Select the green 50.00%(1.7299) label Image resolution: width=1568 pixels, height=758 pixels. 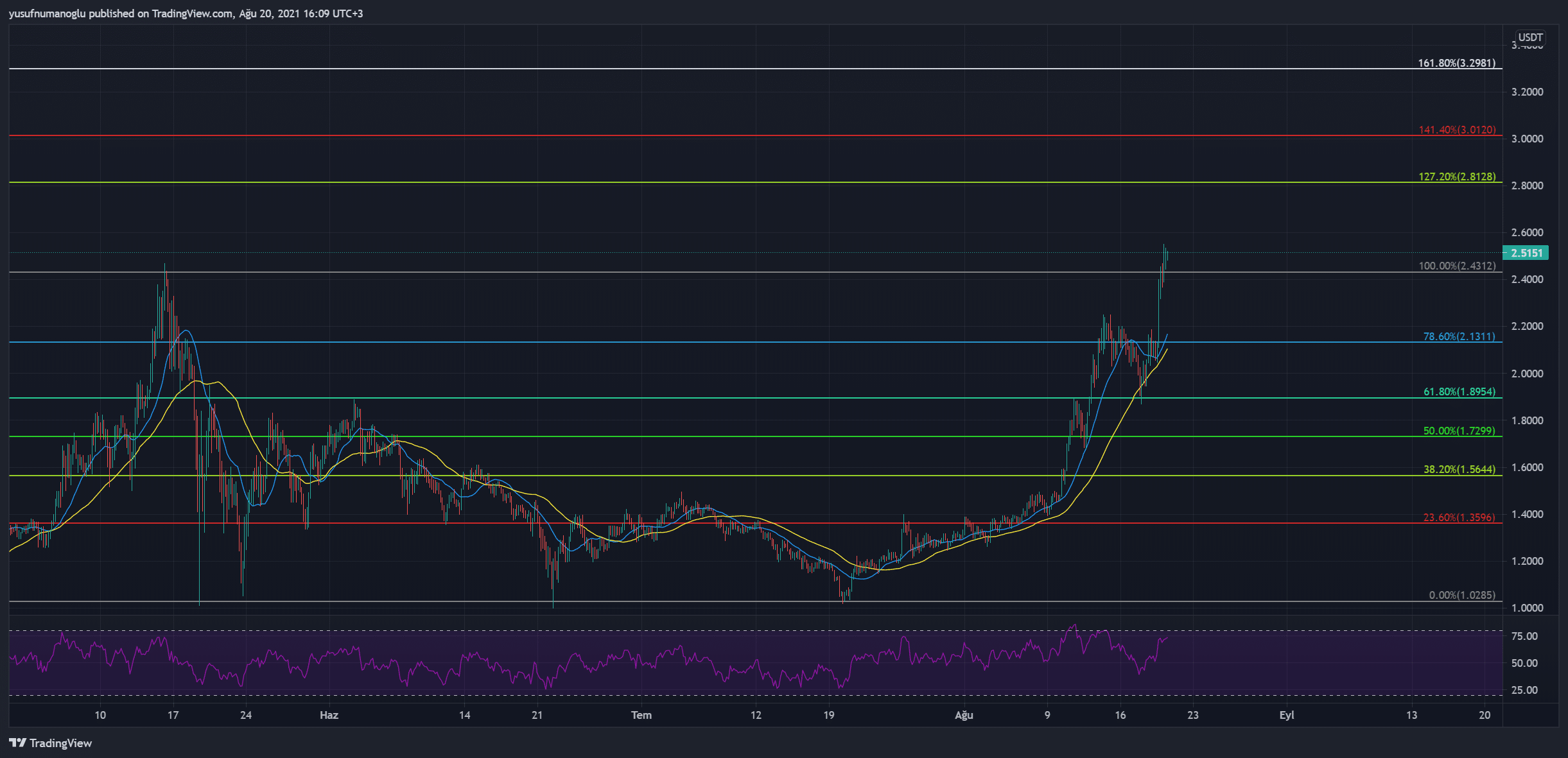point(1459,431)
